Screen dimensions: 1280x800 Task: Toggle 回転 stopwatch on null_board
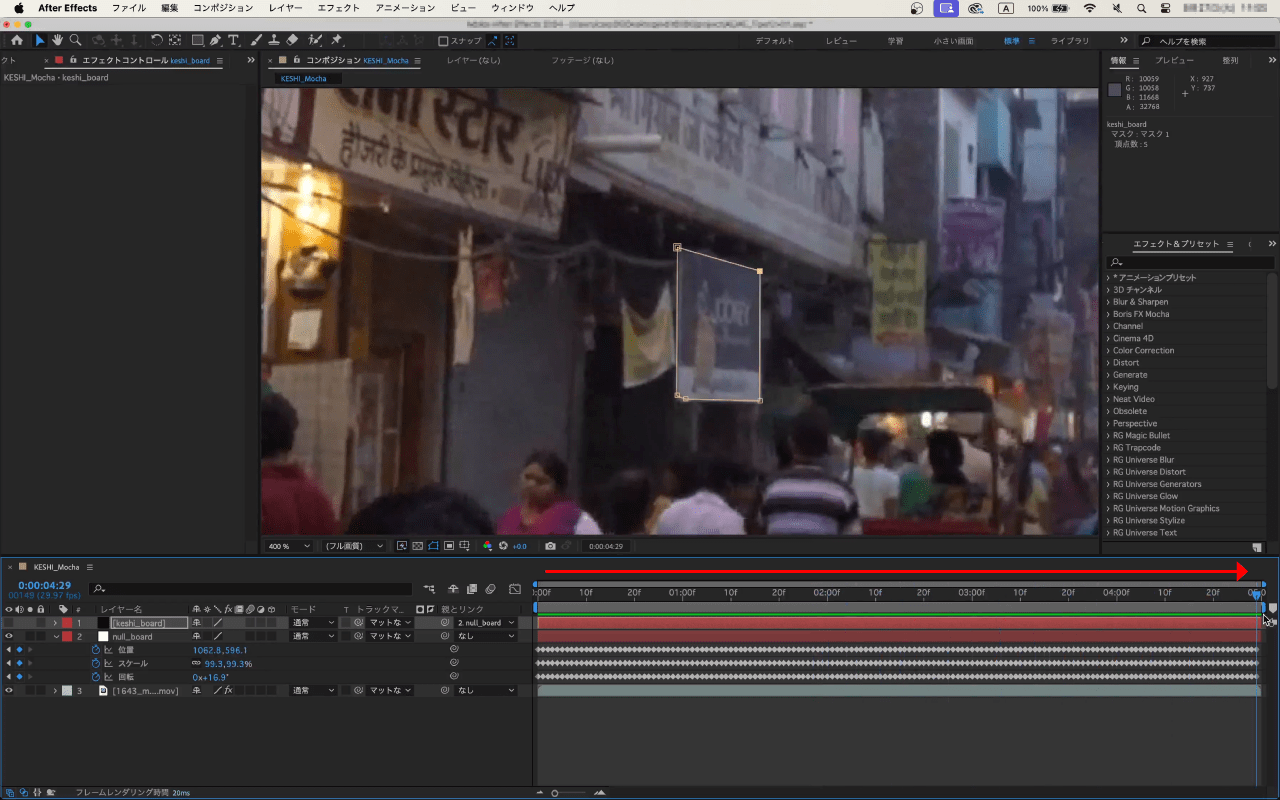[x=96, y=677]
